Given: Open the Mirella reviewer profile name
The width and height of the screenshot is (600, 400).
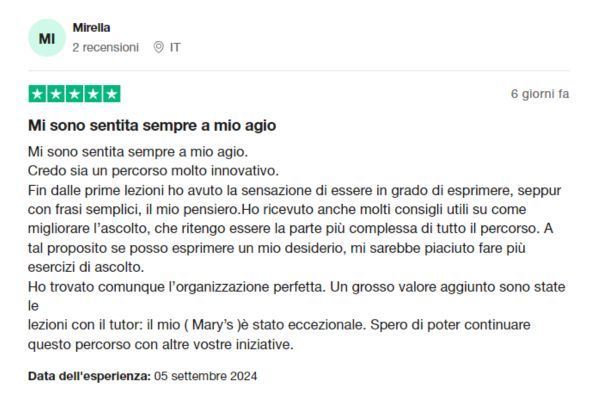Looking at the screenshot, I should pos(91,28).
